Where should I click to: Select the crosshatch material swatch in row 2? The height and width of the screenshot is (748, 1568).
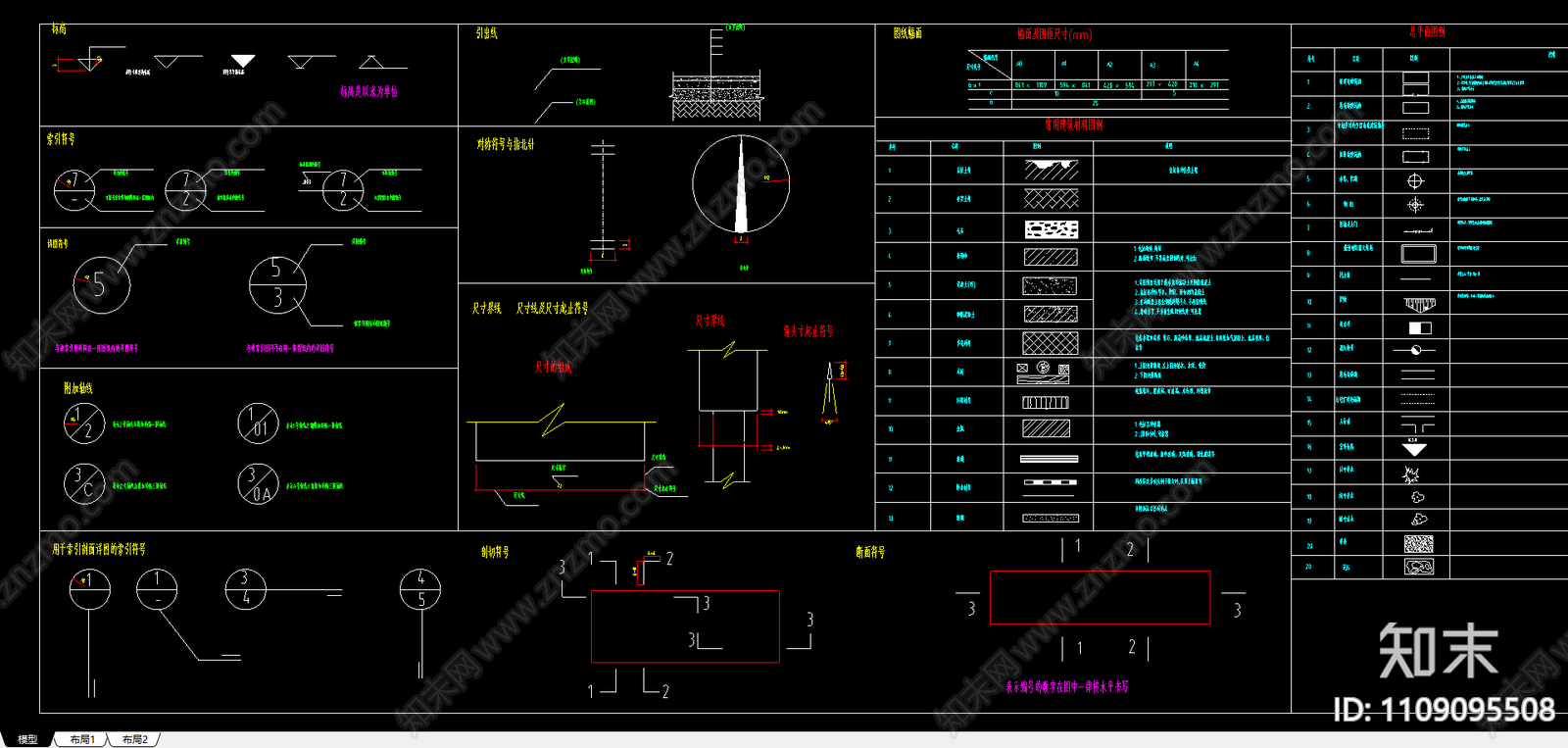[1051, 199]
